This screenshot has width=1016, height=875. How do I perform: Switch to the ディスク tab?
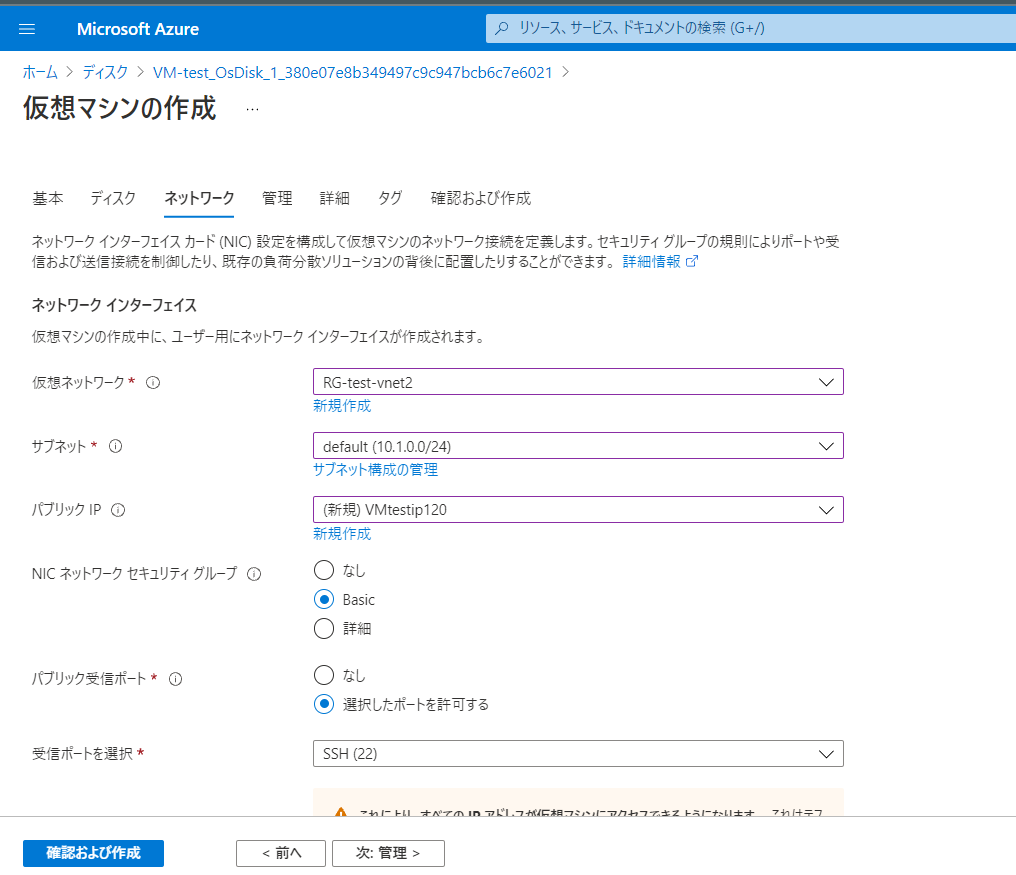(x=113, y=198)
